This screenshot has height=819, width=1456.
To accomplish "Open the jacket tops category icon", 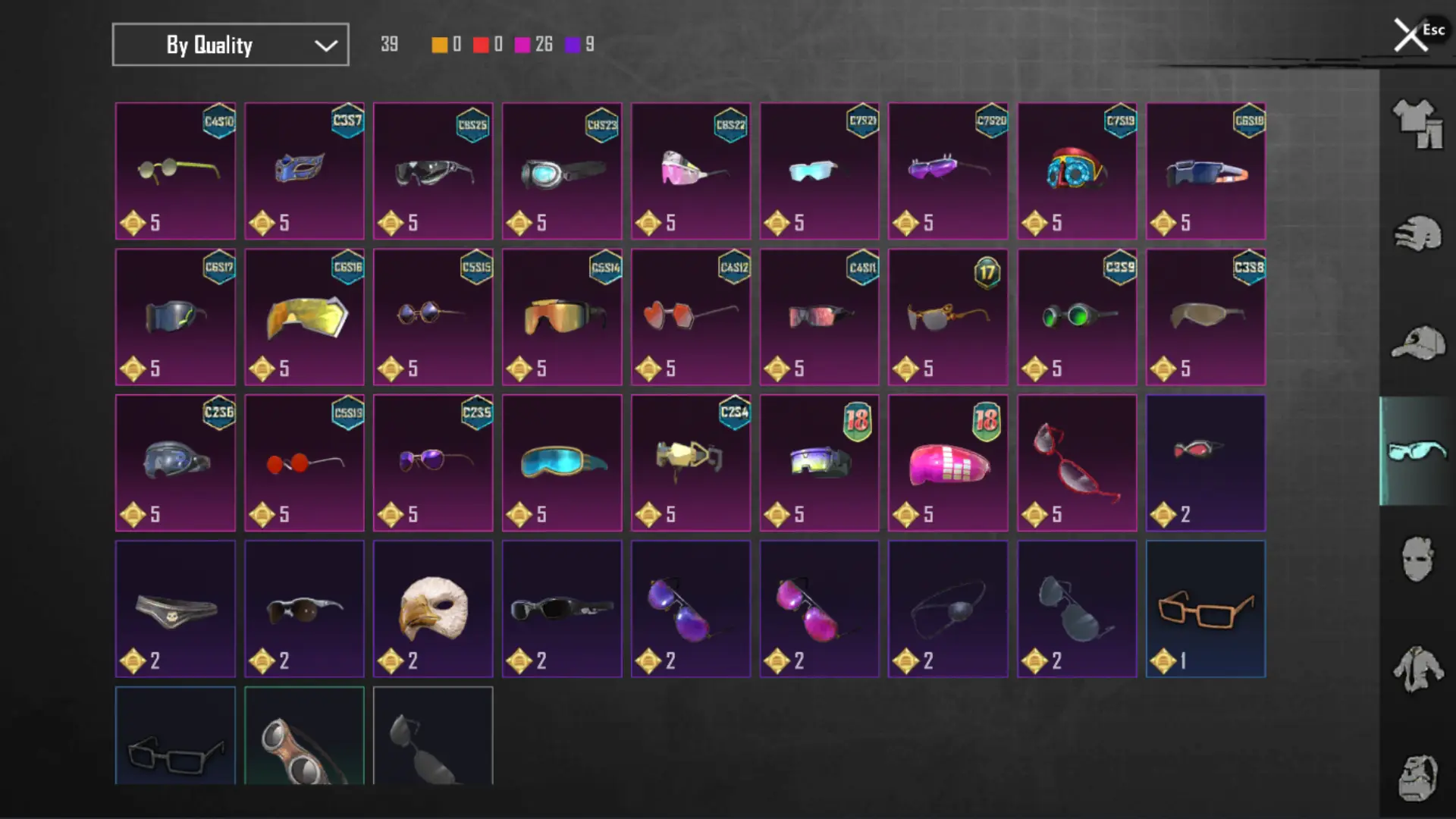I will (x=1417, y=668).
